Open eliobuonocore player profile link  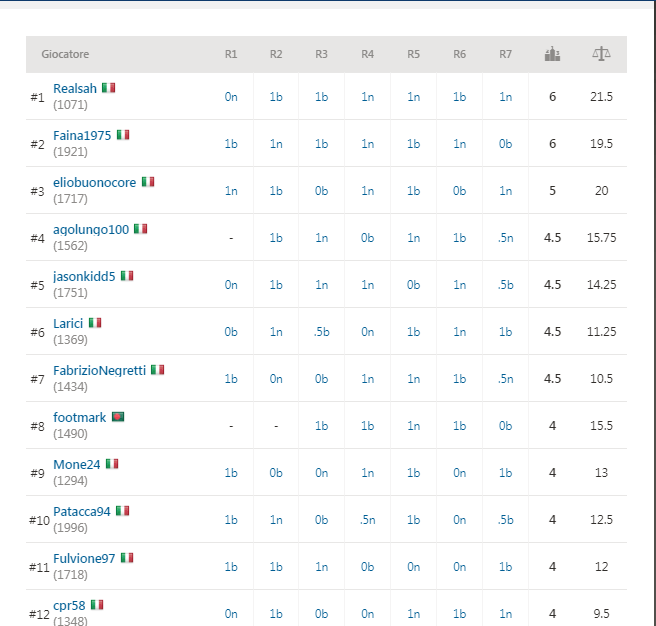point(95,182)
